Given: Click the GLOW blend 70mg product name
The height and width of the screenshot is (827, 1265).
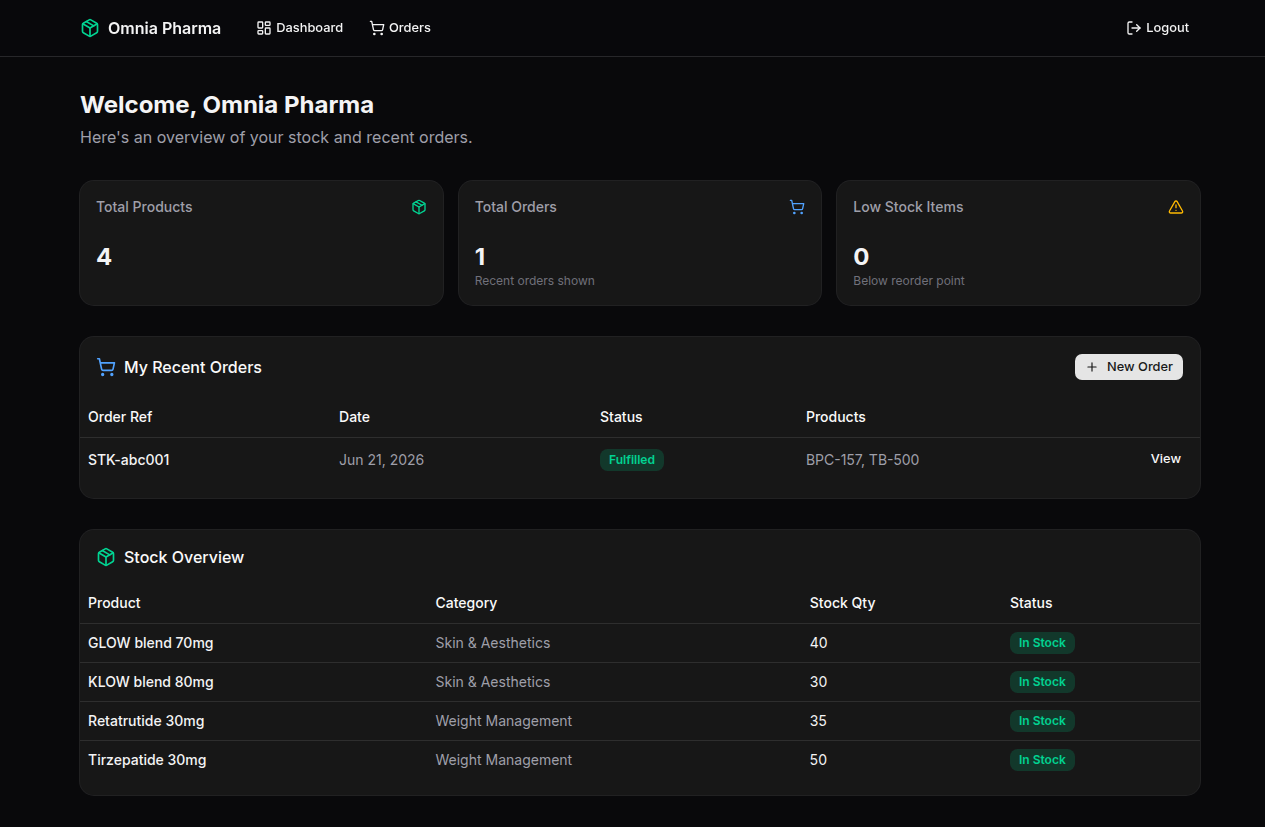Looking at the screenshot, I should (151, 643).
